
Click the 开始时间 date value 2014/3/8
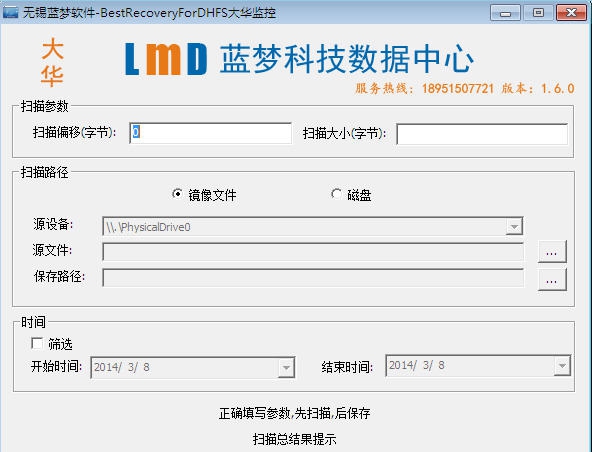[122, 367]
